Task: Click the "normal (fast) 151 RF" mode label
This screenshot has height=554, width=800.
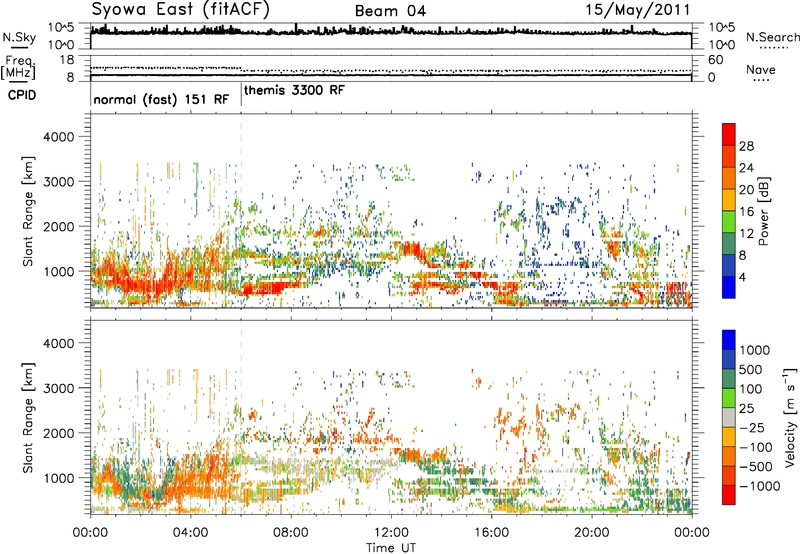Action: pyautogui.click(x=161, y=99)
